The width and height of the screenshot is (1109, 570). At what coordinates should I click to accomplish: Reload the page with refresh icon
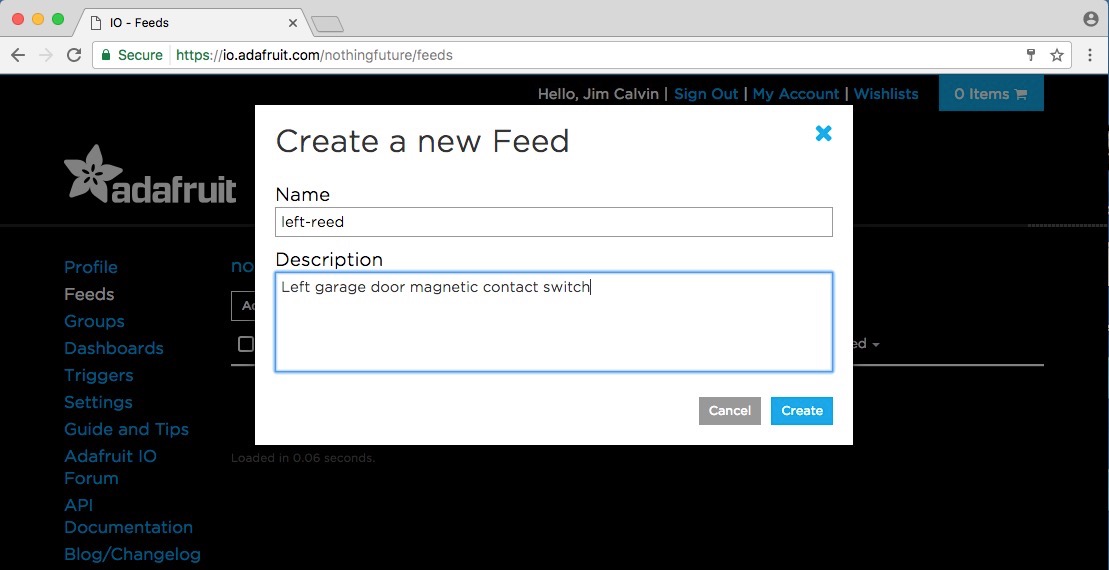coord(74,55)
